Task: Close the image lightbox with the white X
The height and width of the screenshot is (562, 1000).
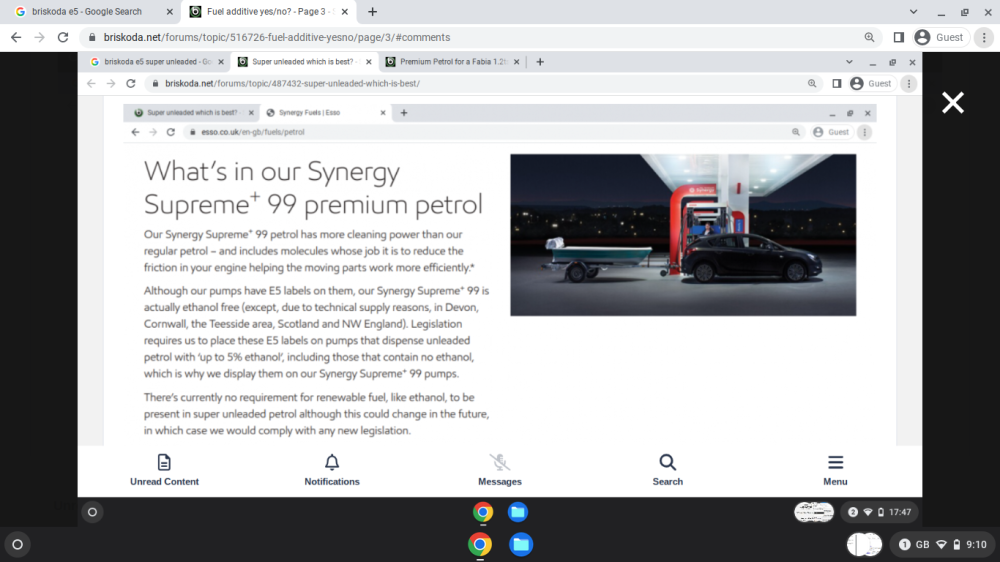Action: [x=953, y=103]
